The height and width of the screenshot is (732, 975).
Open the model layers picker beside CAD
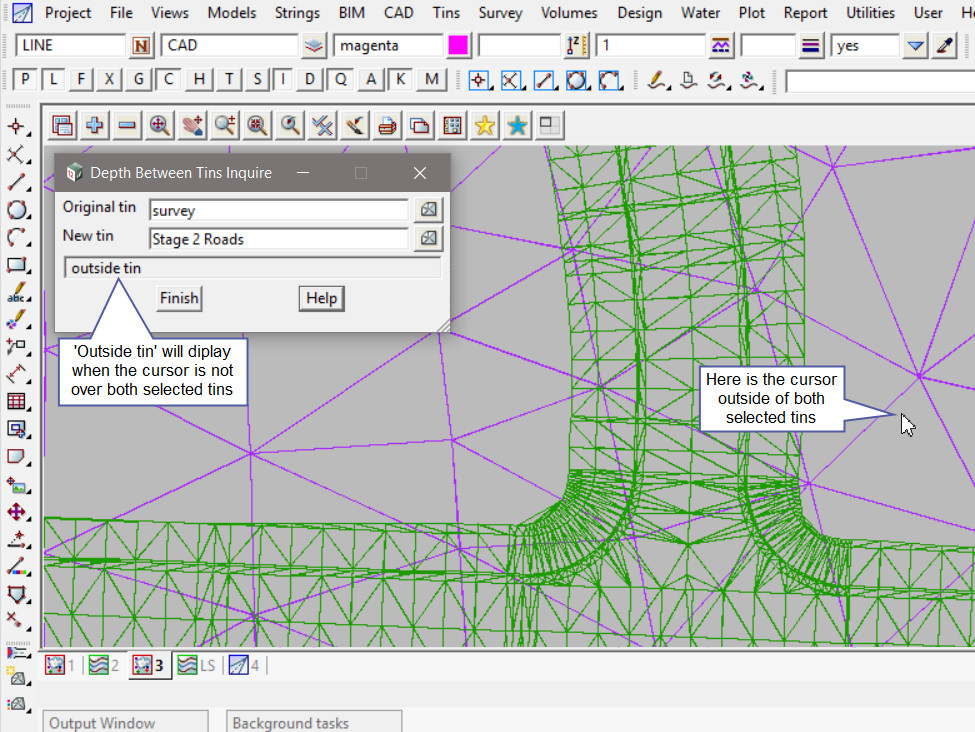pyautogui.click(x=315, y=46)
